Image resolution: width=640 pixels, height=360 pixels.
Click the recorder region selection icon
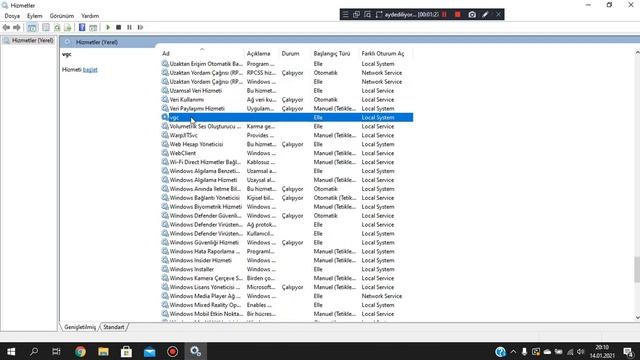[x=378, y=14]
